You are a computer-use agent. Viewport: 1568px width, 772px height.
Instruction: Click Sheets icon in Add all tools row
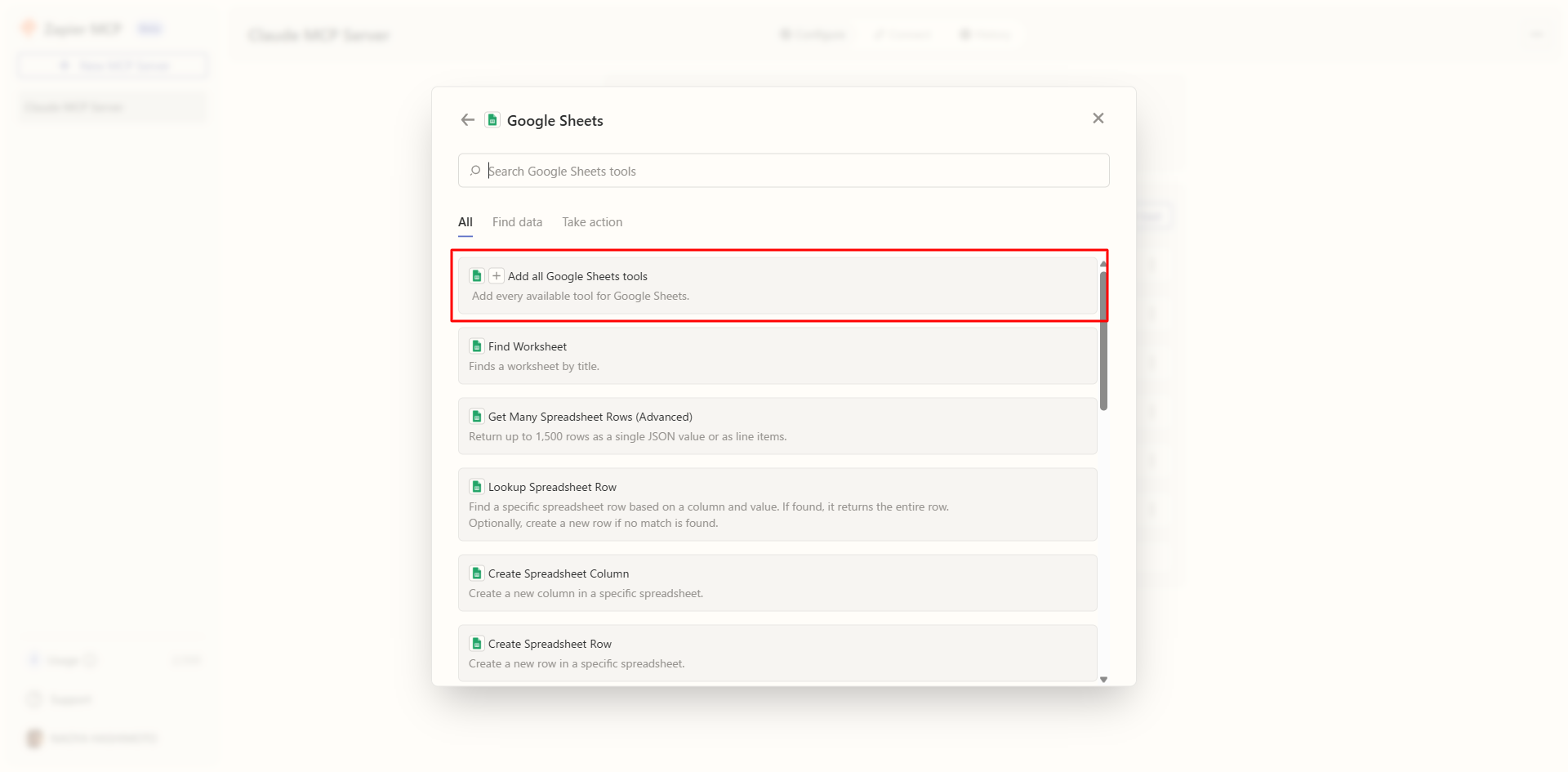(477, 276)
